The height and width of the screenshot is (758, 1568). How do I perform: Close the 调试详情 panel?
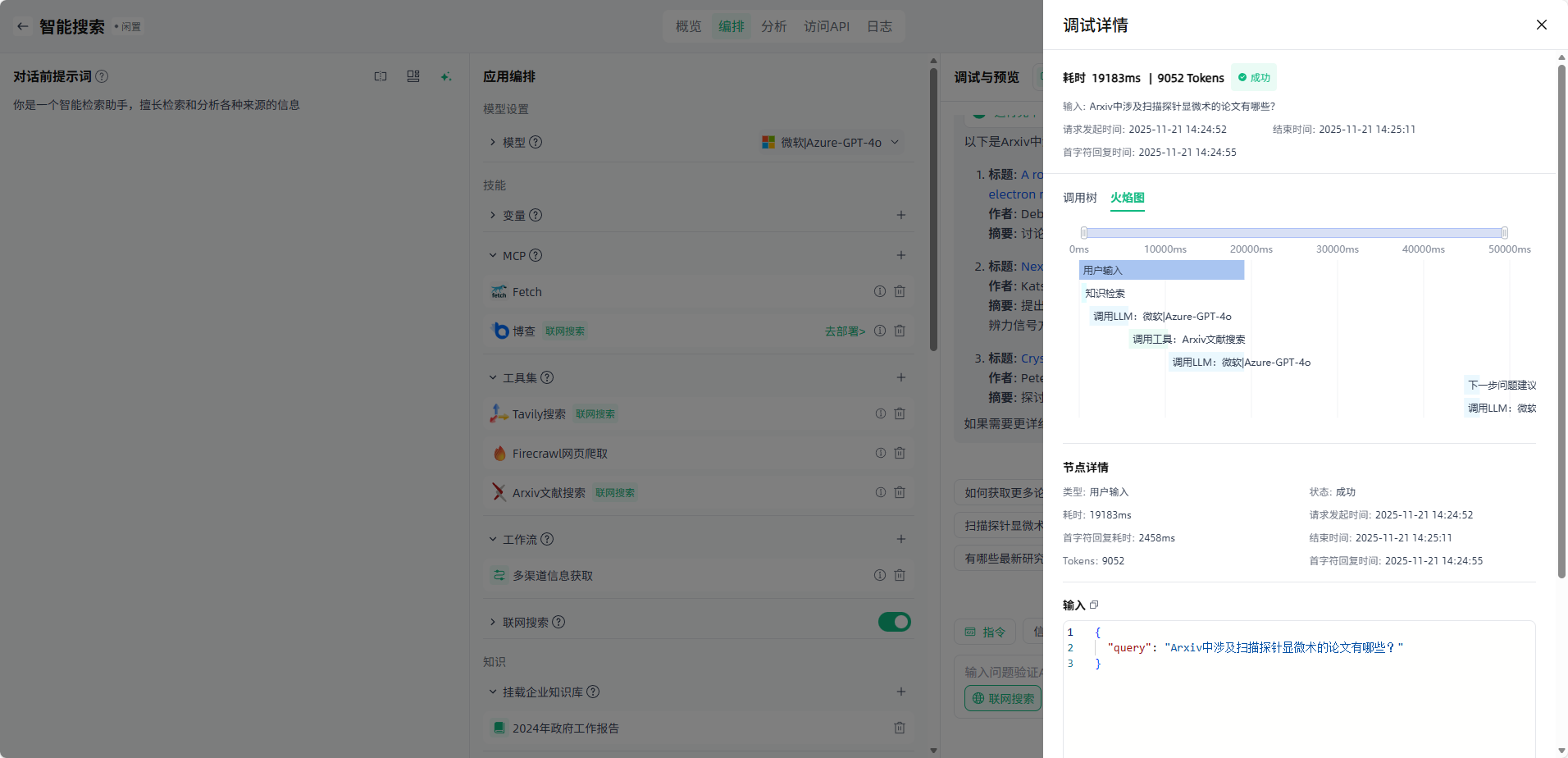coord(1541,25)
